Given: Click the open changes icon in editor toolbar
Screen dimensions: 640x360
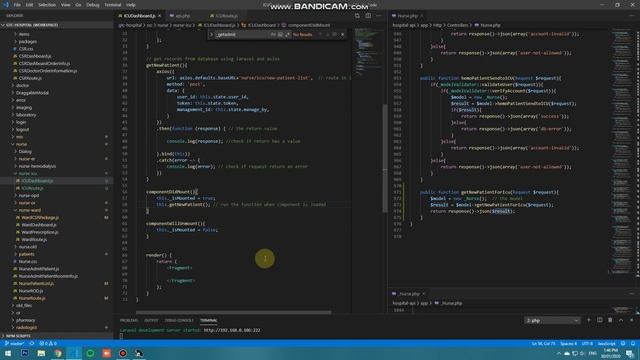Looking at the screenshot, I should coord(357,16).
